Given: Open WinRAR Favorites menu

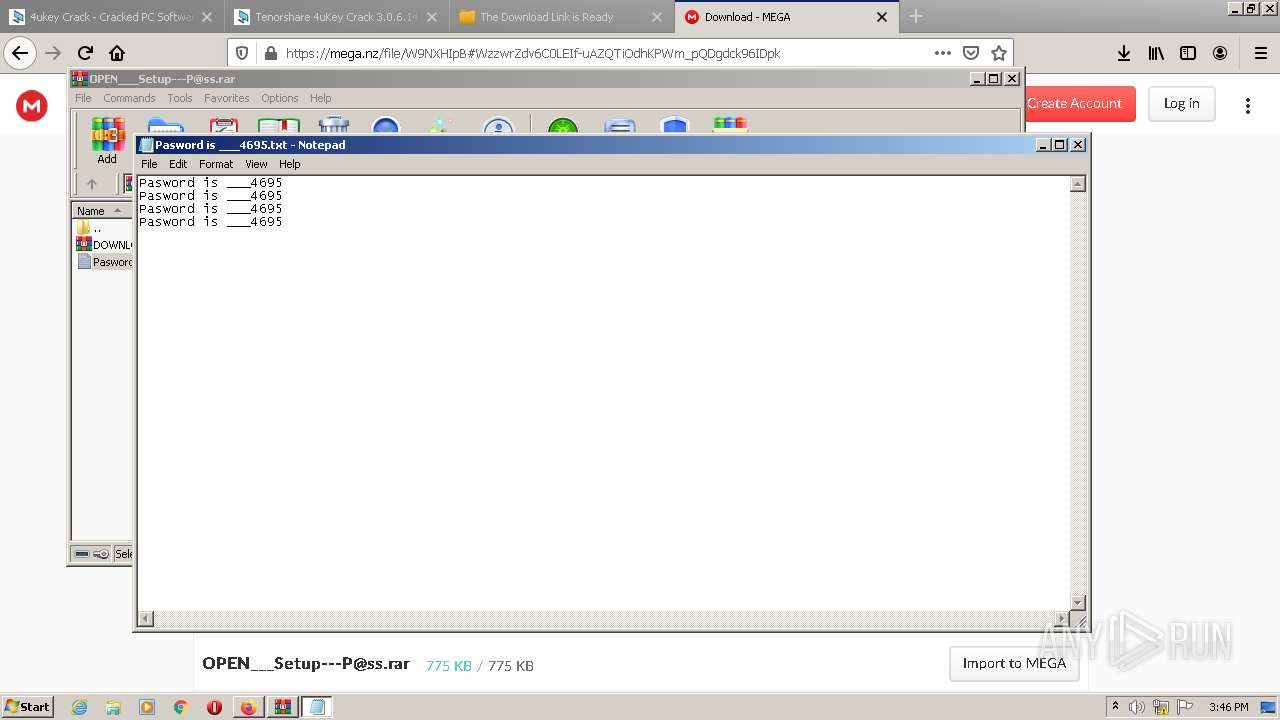Looking at the screenshot, I should [227, 98].
